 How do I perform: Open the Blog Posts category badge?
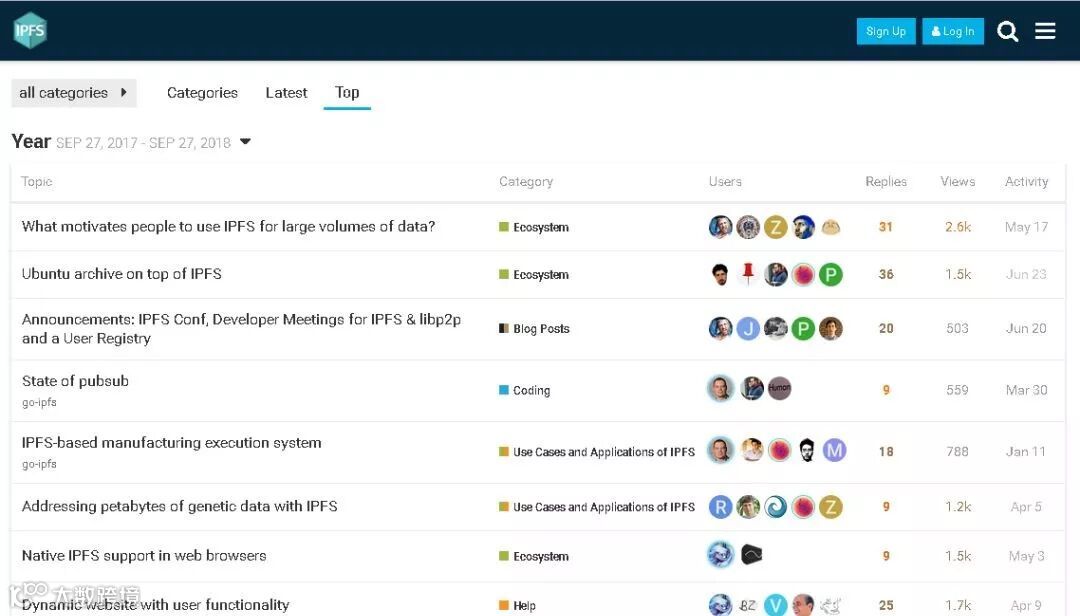pyautogui.click(x=534, y=329)
